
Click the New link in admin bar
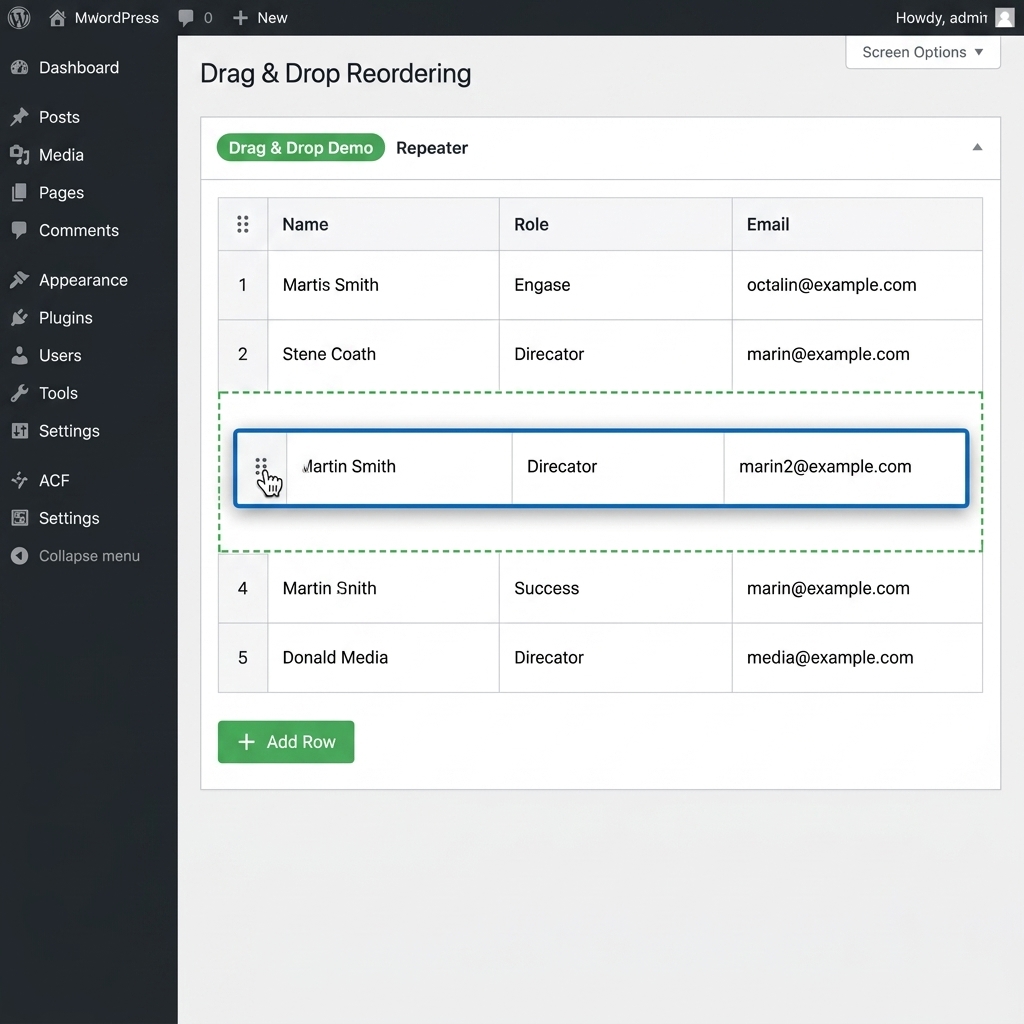point(272,18)
